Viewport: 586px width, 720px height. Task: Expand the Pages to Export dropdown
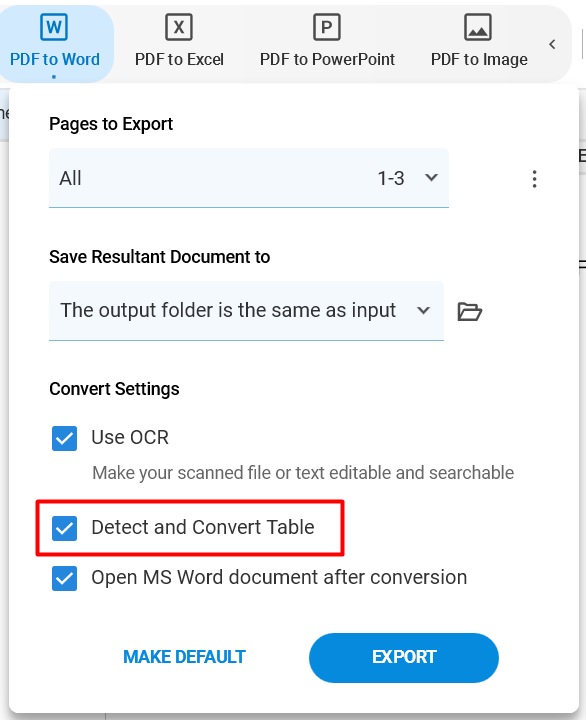[x=249, y=178]
